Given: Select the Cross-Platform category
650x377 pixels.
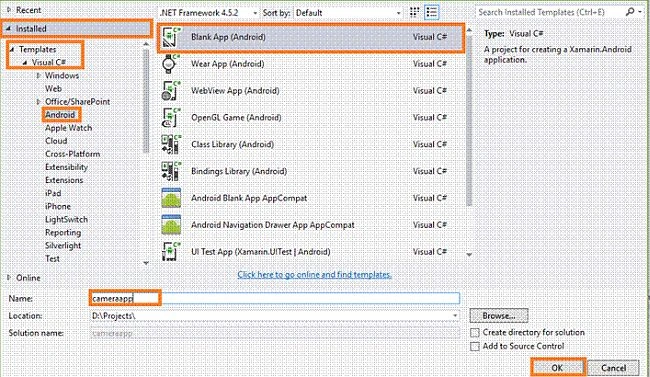Looking at the screenshot, I should [x=73, y=154].
